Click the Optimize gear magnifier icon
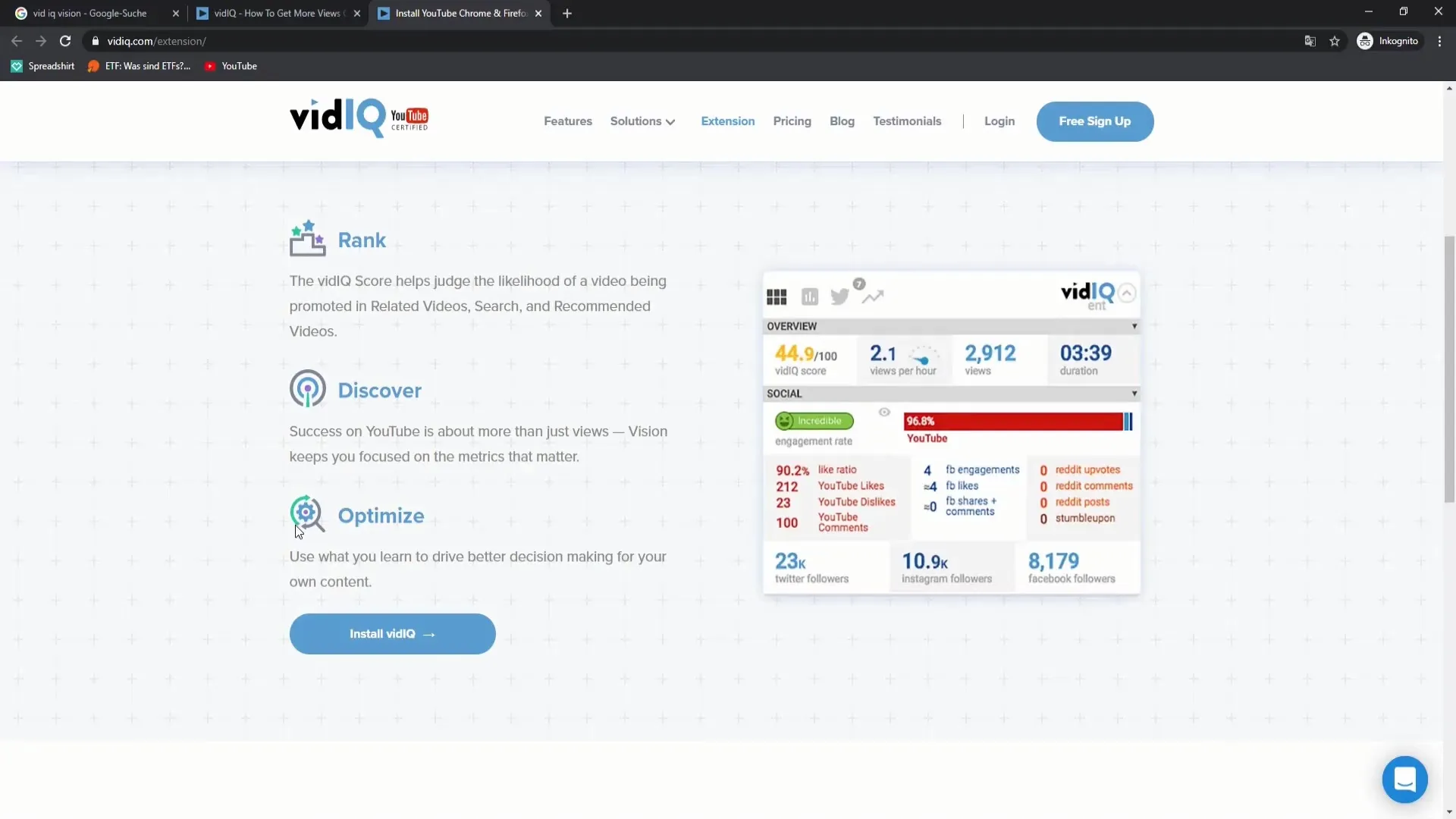The height and width of the screenshot is (819, 1456). tap(307, 514)
